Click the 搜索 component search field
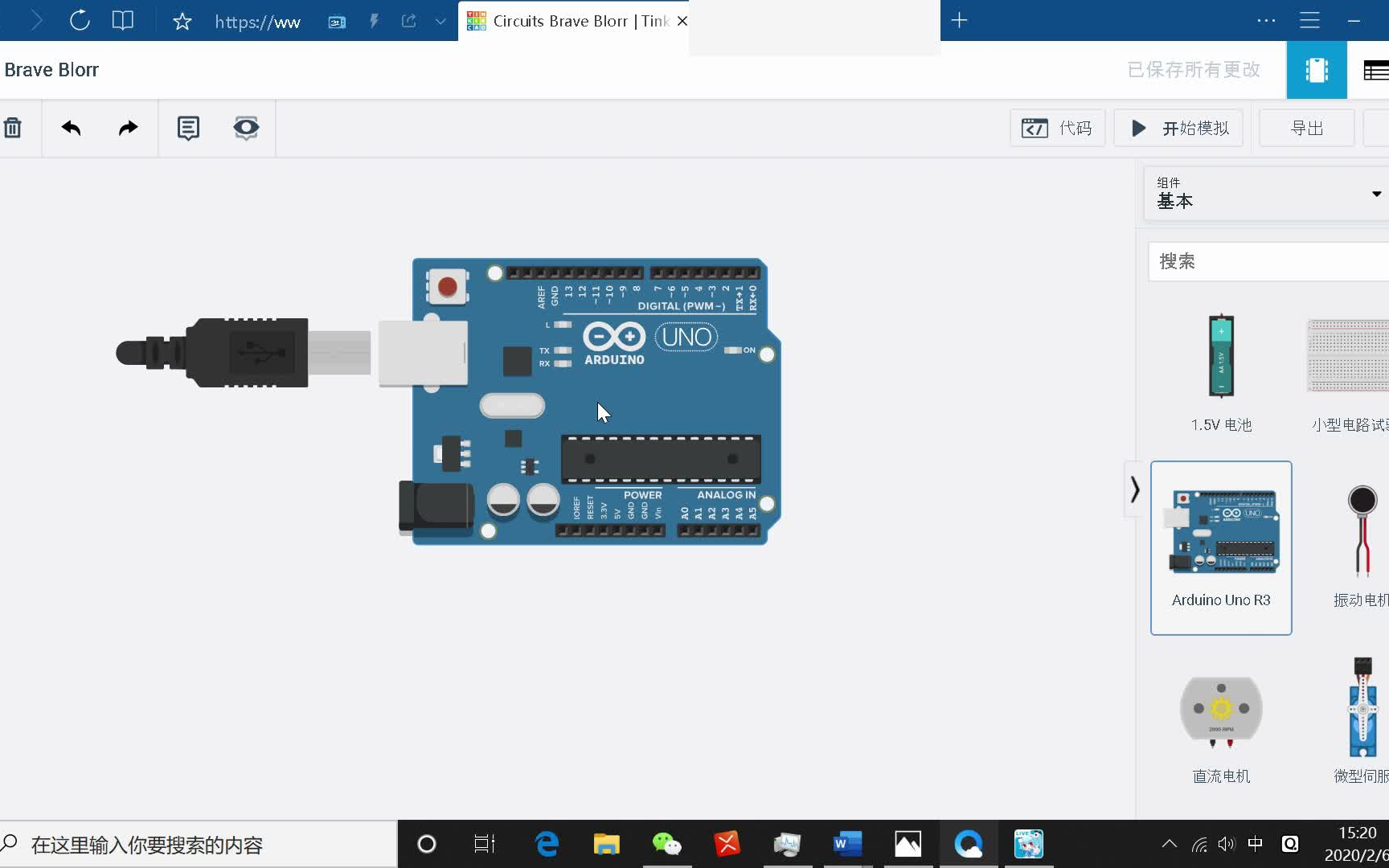The image size is (1389, 868). coord(1268,261)
